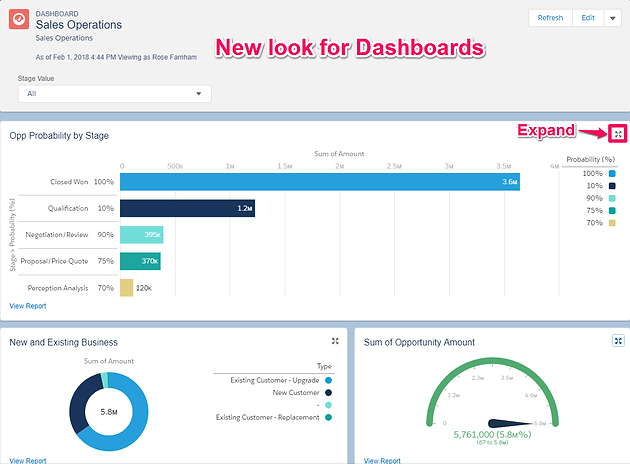This screenshot has width=630, height=464.
Task: View Report for New and Existing Business
Action: (x=28, y=460)
